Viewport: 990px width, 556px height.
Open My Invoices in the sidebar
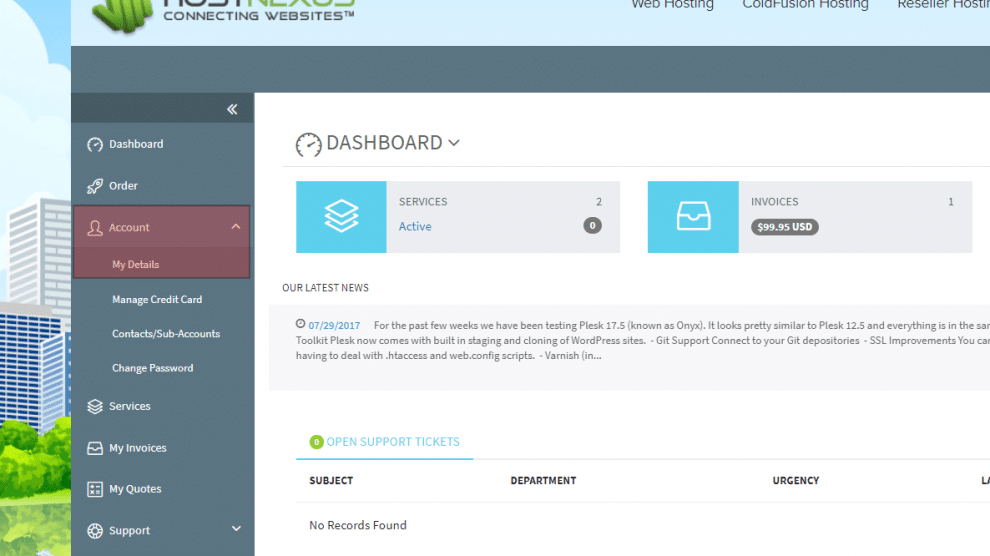(138, 447)
